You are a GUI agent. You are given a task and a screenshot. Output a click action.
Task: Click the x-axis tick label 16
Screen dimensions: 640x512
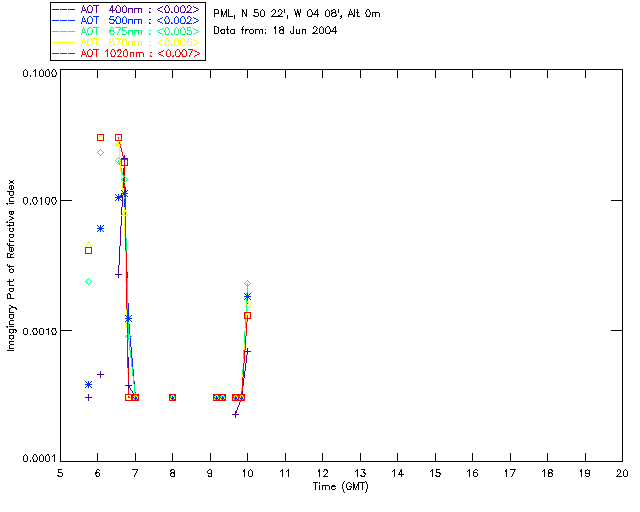pyautogui.click(x=472, y=473)
